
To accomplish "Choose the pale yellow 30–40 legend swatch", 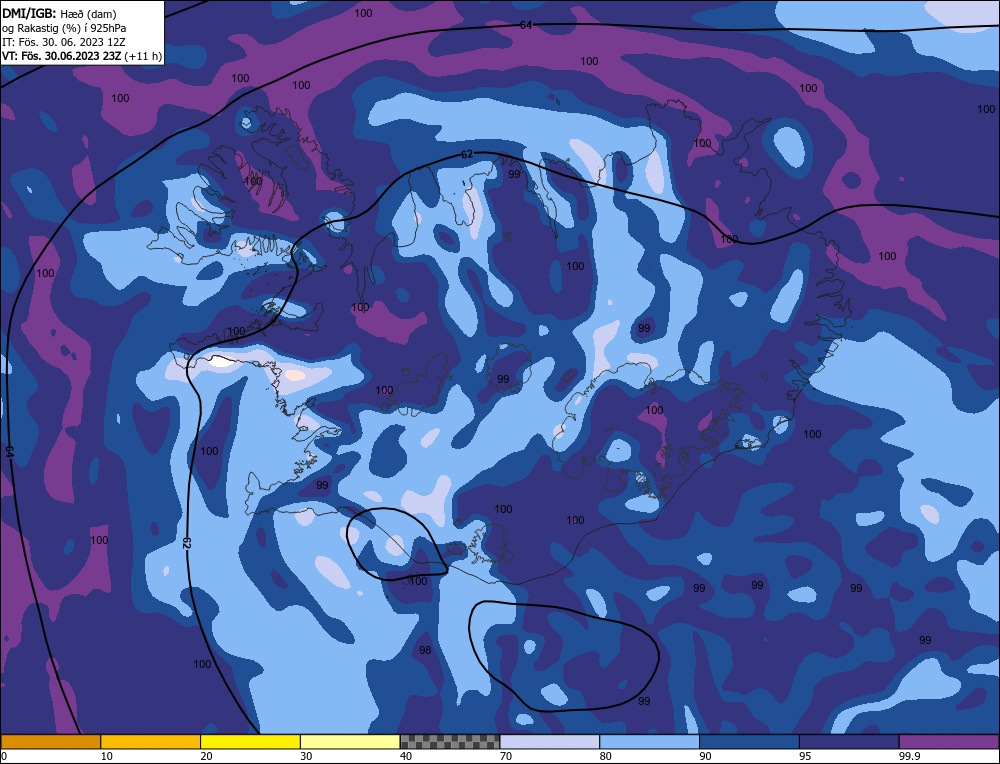I will coord(350,741).
